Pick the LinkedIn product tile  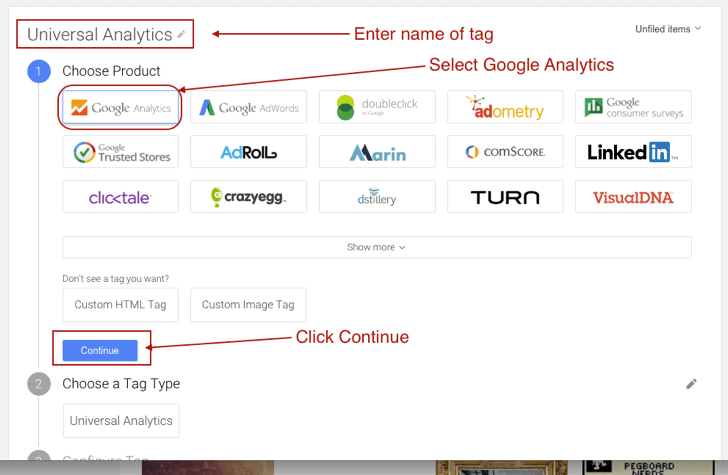(633, 152)
